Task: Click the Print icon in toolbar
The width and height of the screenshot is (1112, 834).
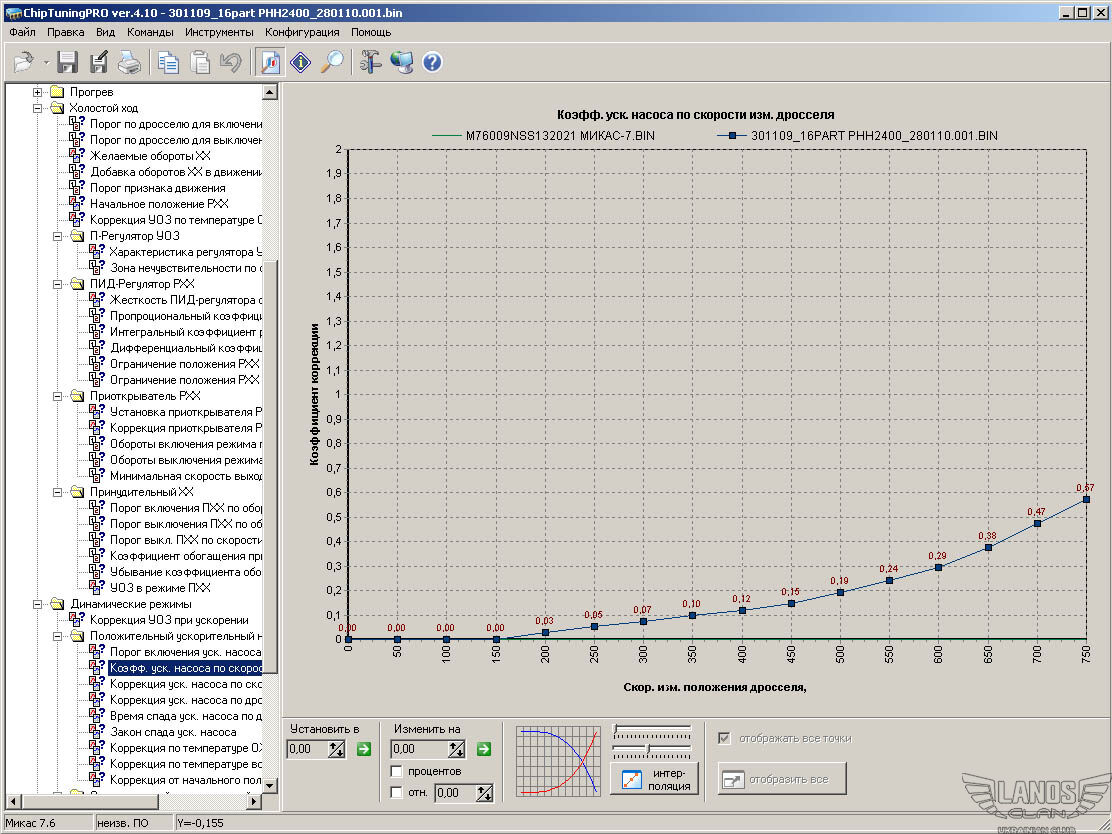Action: 130,62
